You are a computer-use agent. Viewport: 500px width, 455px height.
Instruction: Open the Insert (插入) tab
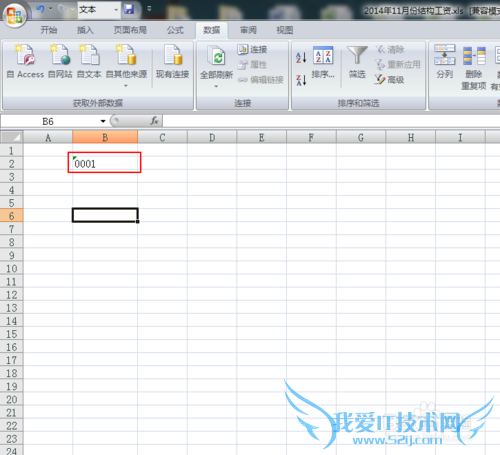(x=85, y=30)
